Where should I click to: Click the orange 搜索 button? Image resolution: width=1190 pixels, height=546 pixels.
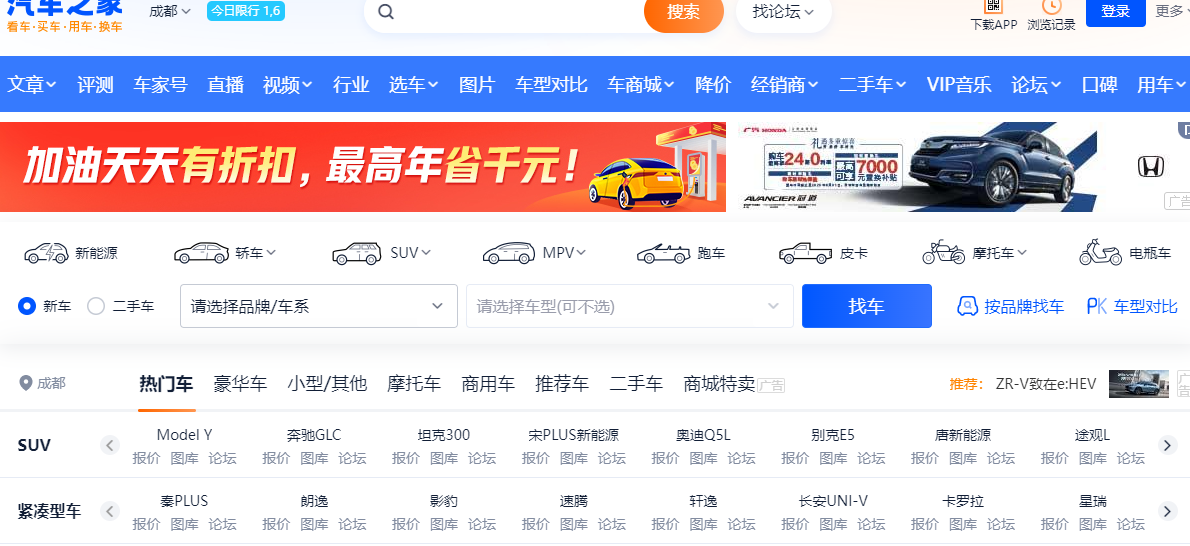(683, 12)
